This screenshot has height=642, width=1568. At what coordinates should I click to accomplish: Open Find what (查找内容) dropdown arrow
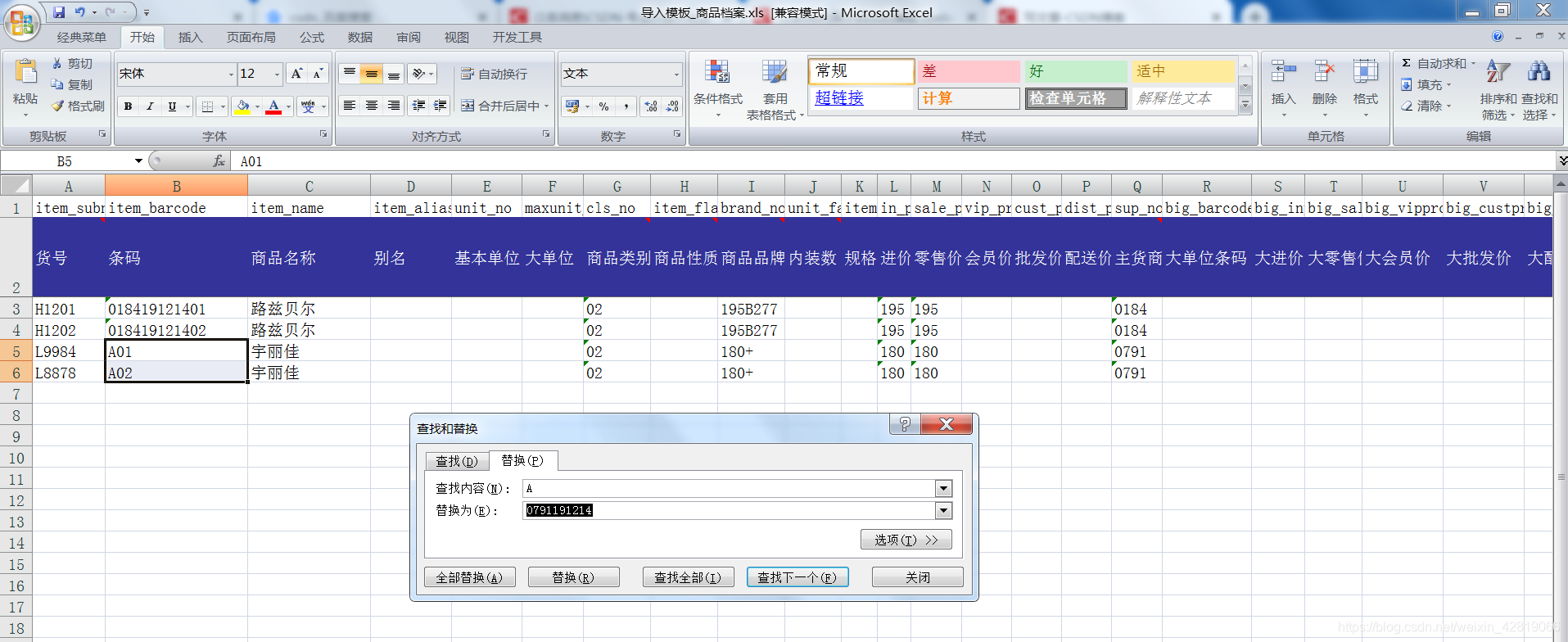coord(943,489)
